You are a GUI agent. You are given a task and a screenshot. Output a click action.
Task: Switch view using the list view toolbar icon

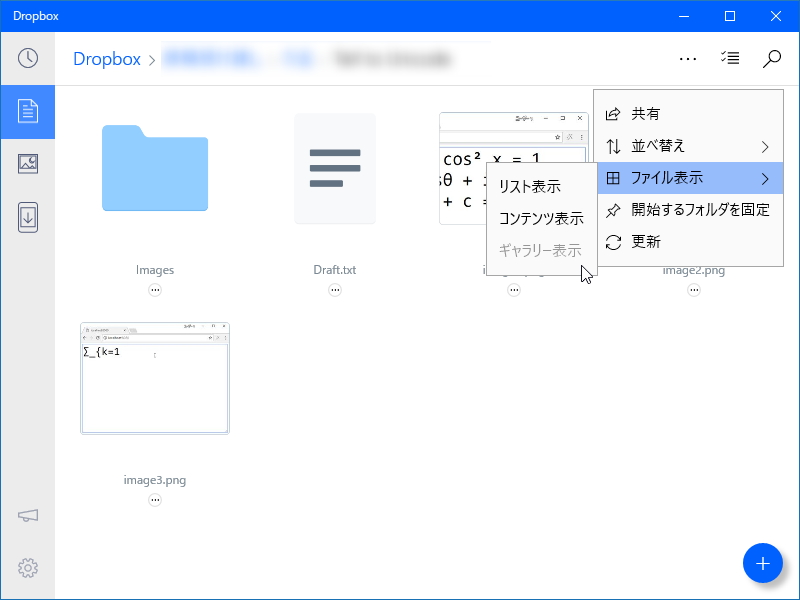[729, 58]
